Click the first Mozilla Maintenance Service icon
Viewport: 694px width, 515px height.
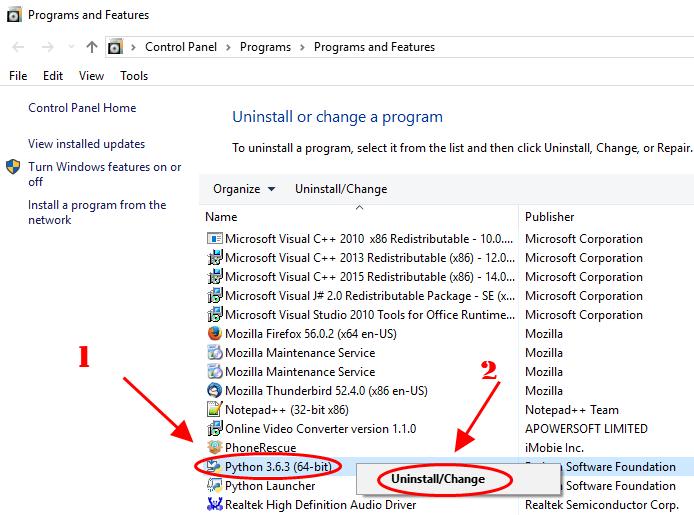tap(215, 353)
